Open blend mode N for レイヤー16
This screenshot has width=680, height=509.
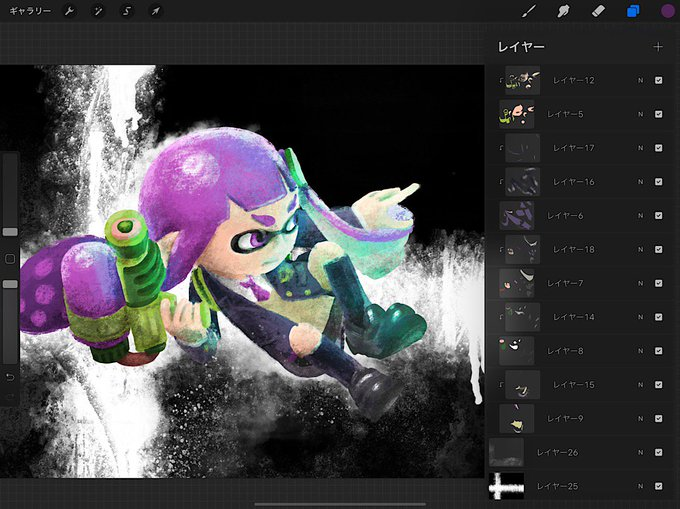point(641,182)
